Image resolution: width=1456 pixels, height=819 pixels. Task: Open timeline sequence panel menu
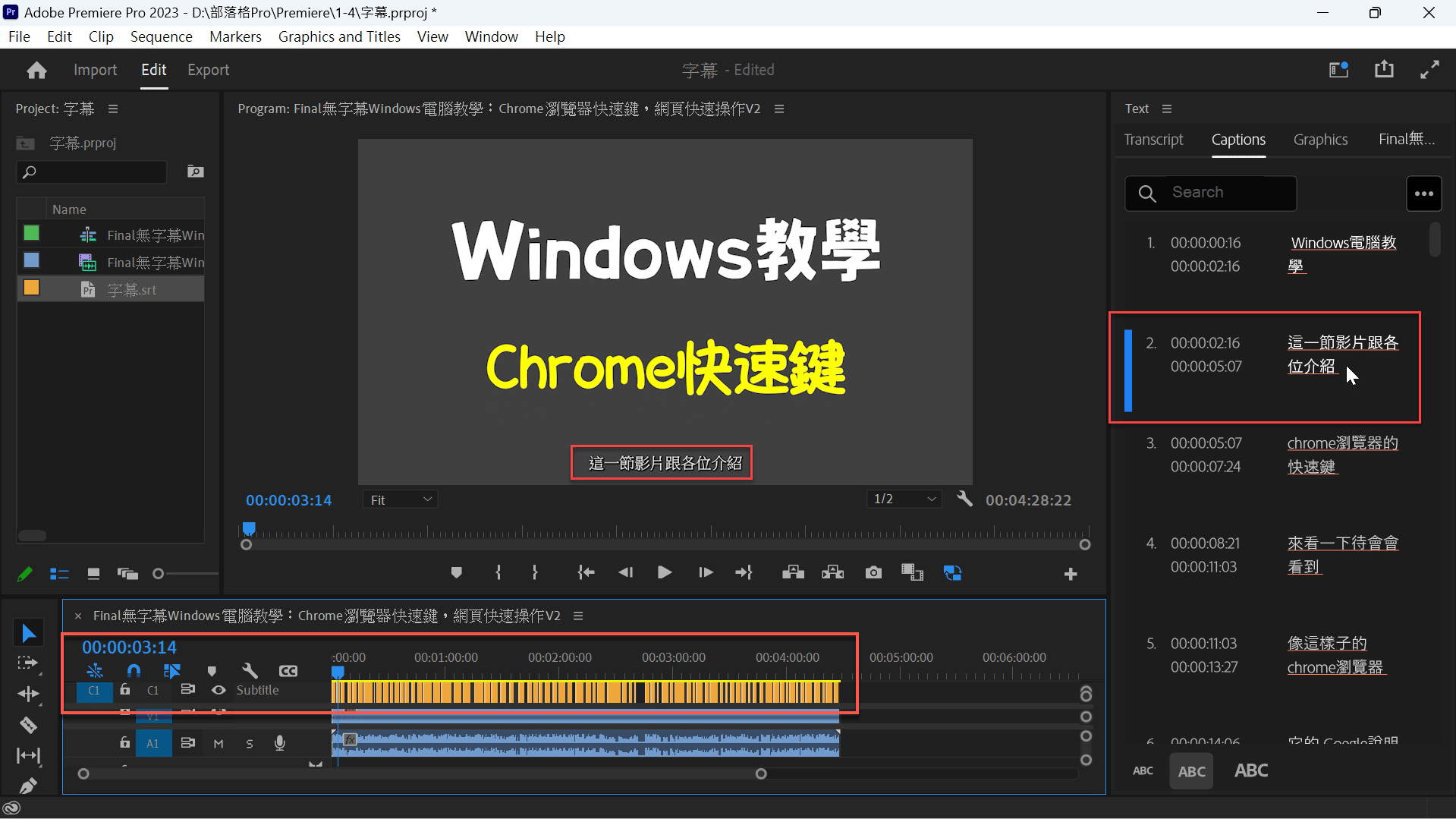(x=578, y=616)
